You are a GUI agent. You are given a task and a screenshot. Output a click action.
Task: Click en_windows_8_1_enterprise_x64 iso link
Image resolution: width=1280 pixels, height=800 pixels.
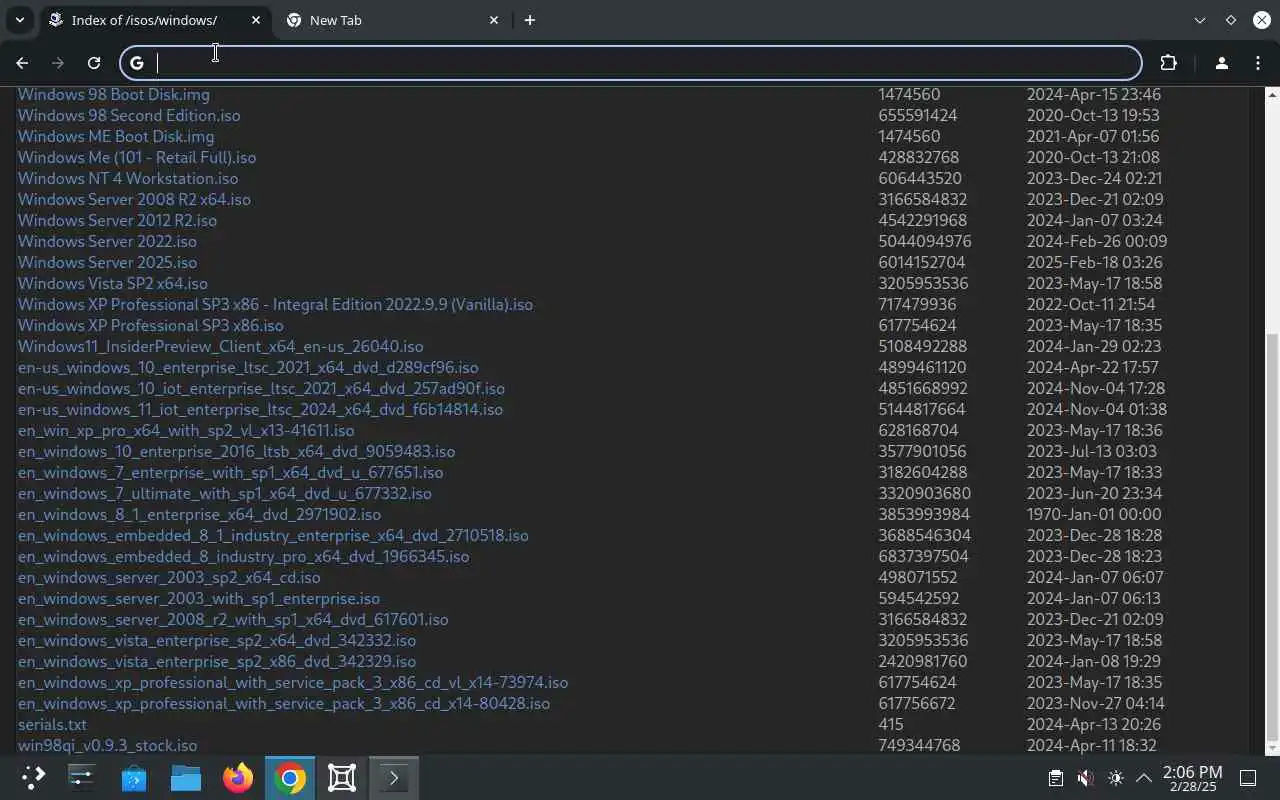click(199, 514)
